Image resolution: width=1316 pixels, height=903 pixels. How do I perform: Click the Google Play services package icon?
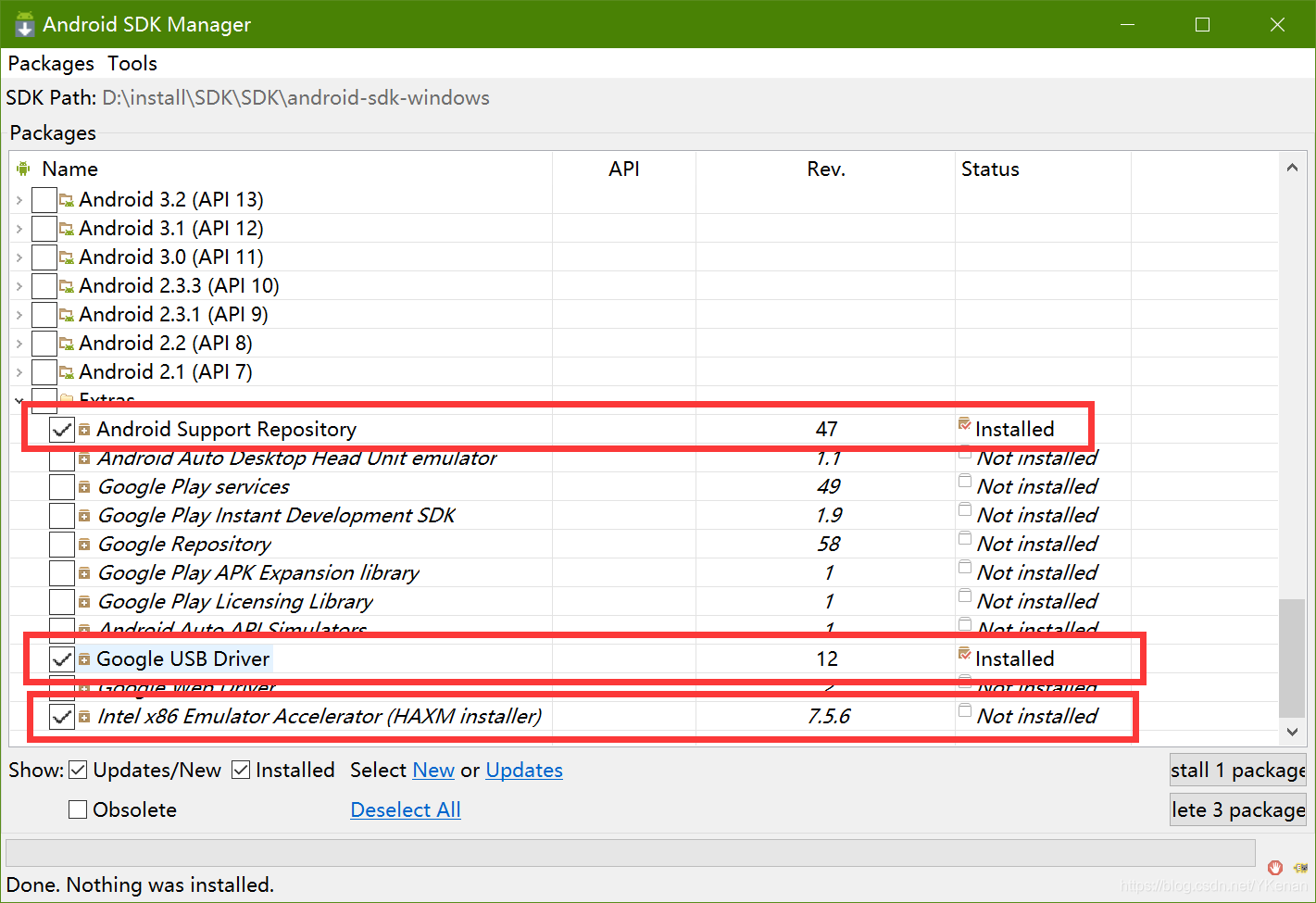[84, 487]
